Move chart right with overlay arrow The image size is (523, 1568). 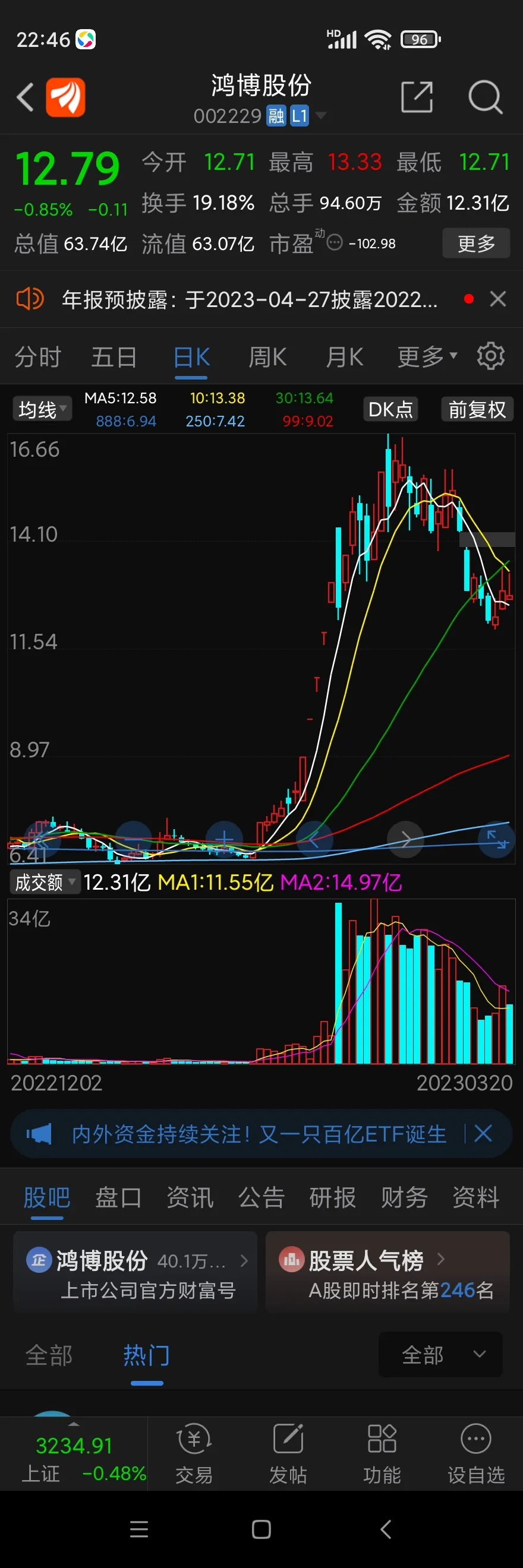pyautogui.click(x=405, y=839)
